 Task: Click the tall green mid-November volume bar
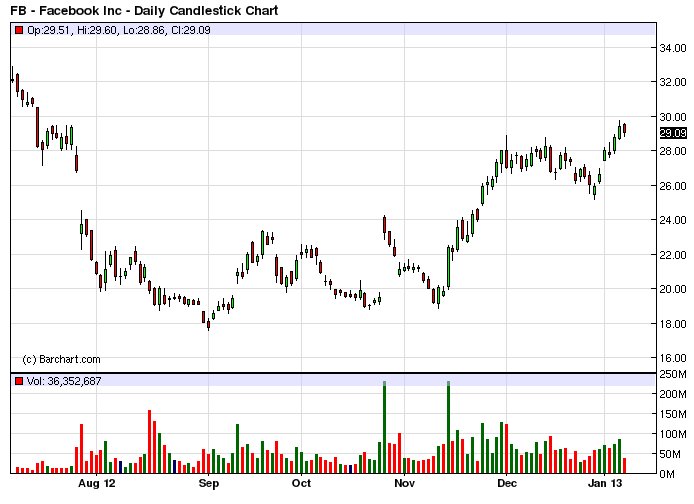click(x=448, y=427)
